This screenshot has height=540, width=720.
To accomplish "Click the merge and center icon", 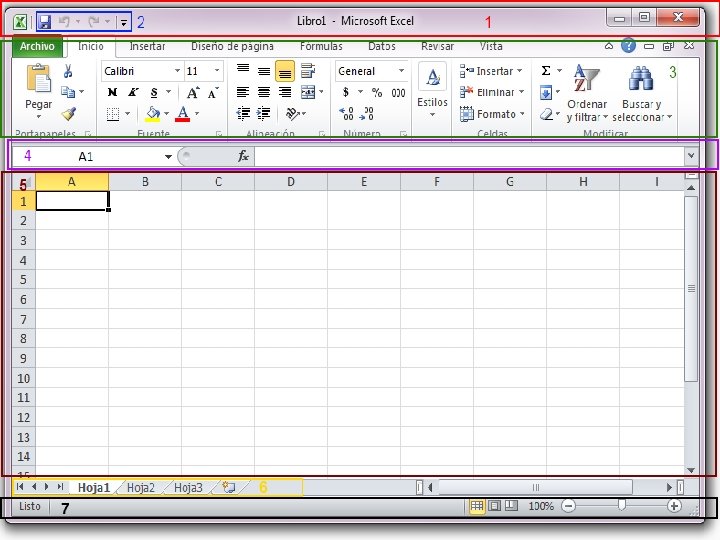I will 308,92.
